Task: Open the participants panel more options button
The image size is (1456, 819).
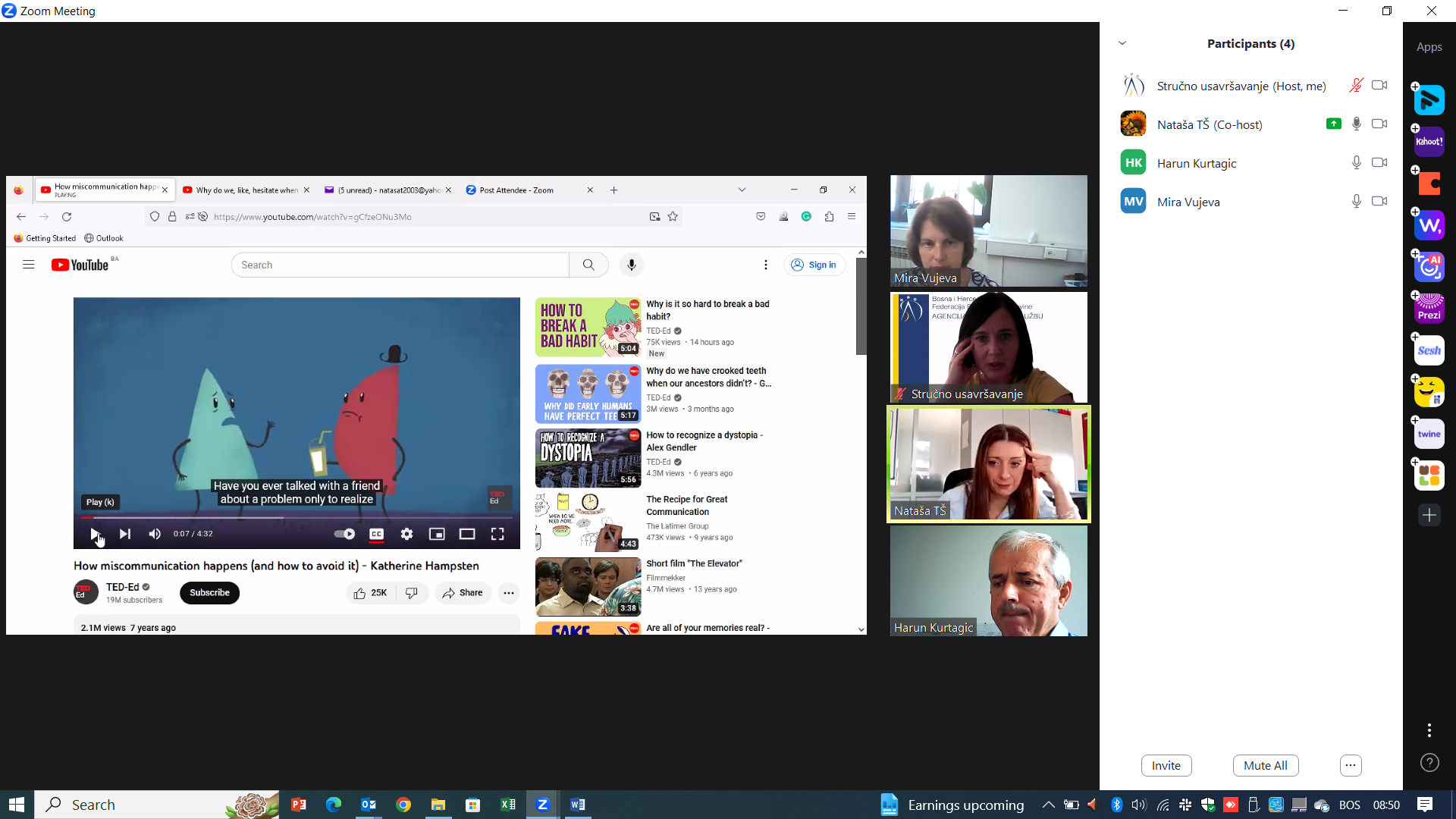Action: pos(1351,766)
